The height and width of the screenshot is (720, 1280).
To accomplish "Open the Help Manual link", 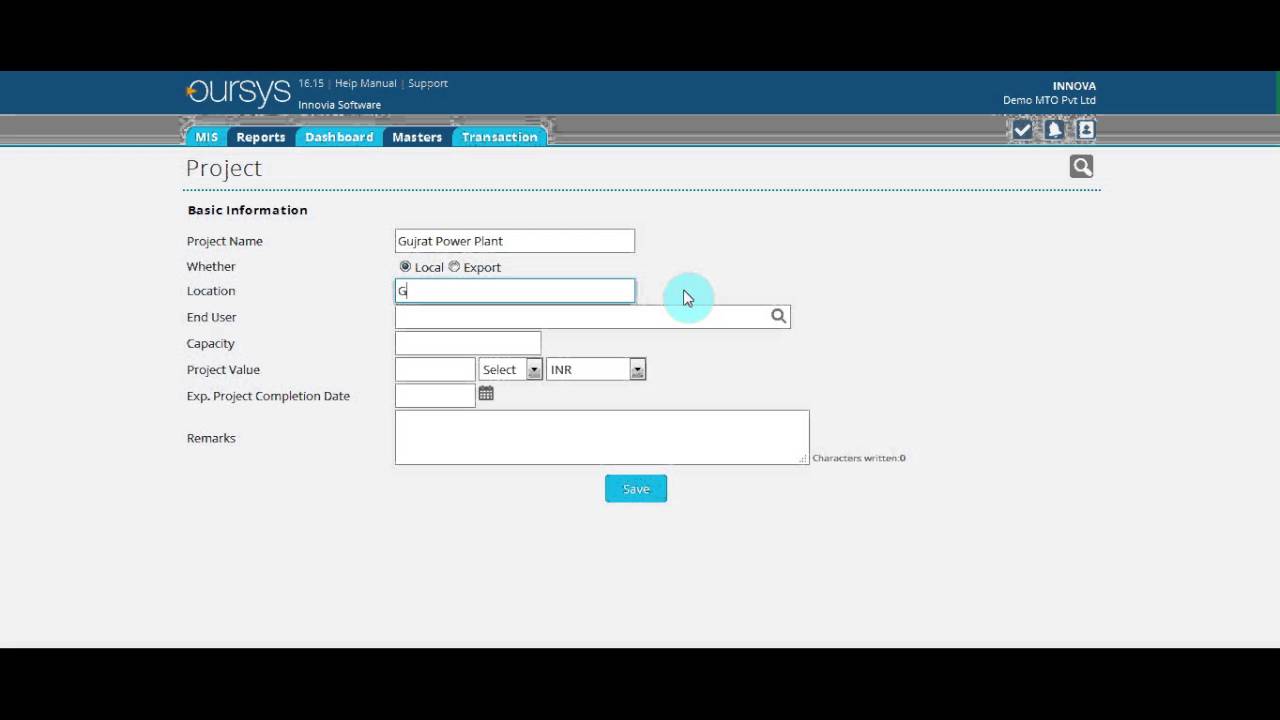I will coord(366,83).
